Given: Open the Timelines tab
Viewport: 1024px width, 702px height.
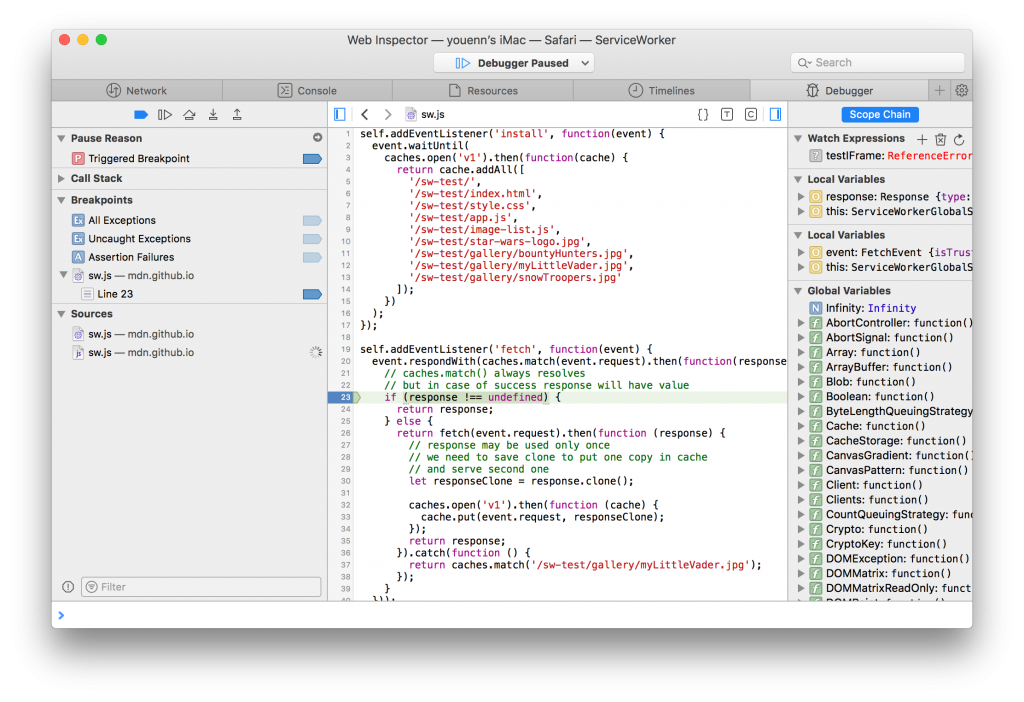Looking at the screenshot, I should pos(661,89).
